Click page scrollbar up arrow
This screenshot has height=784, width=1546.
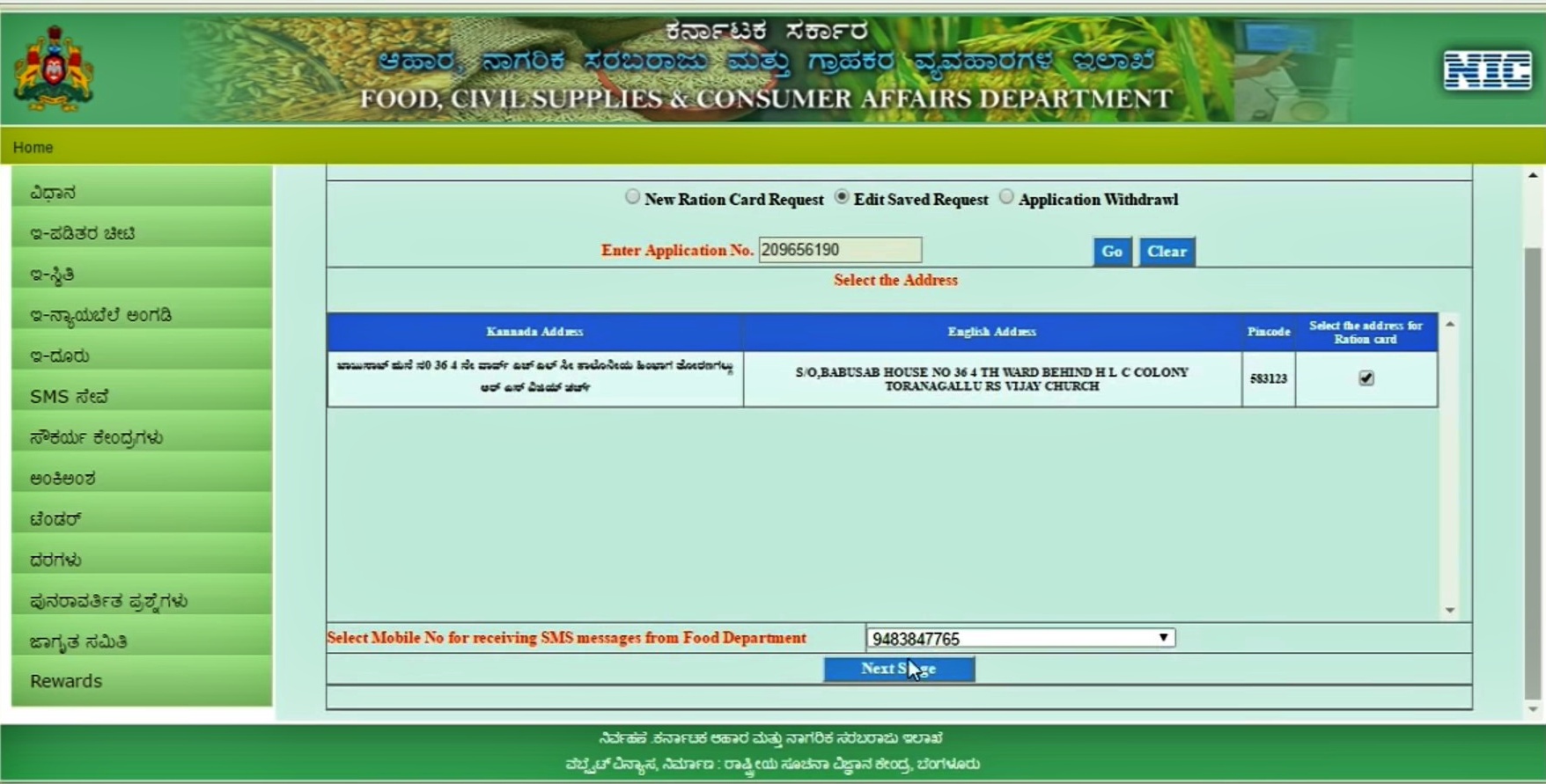[1533, 176]
